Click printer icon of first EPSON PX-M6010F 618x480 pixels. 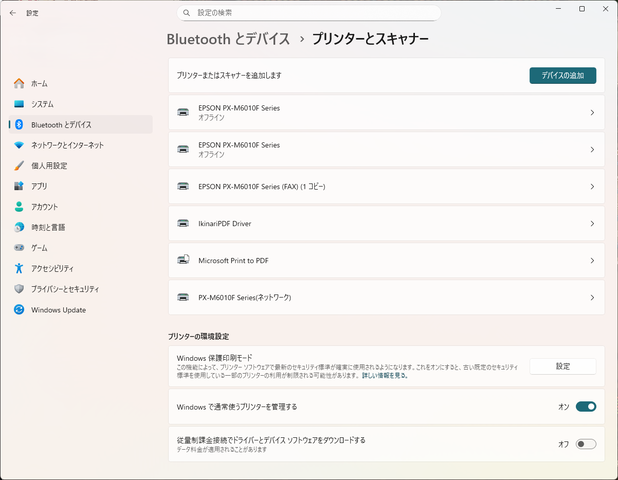183,112
